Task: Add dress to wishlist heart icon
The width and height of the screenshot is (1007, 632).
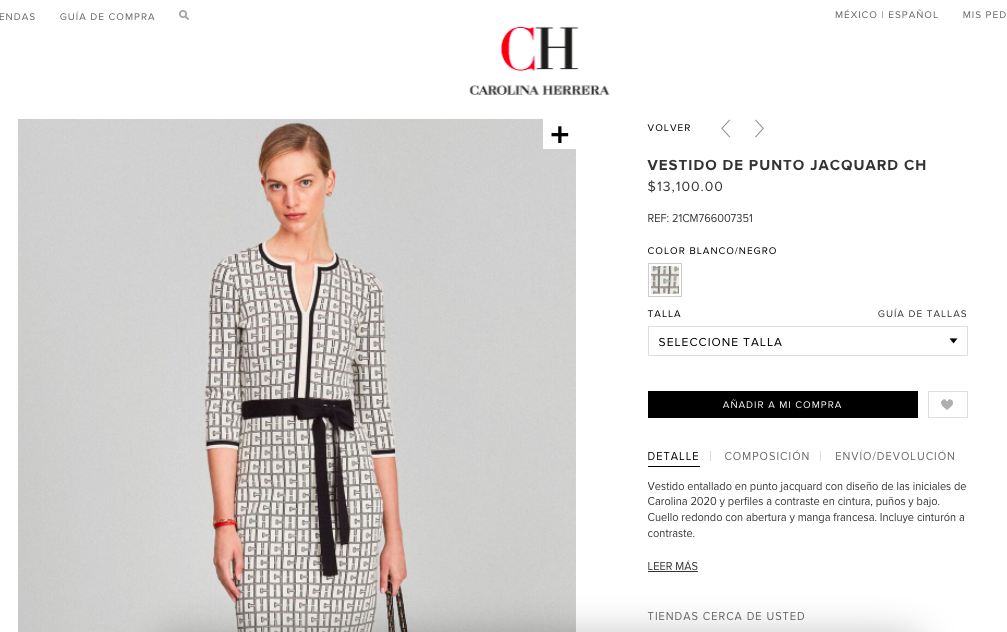Action: coord(947,405)
